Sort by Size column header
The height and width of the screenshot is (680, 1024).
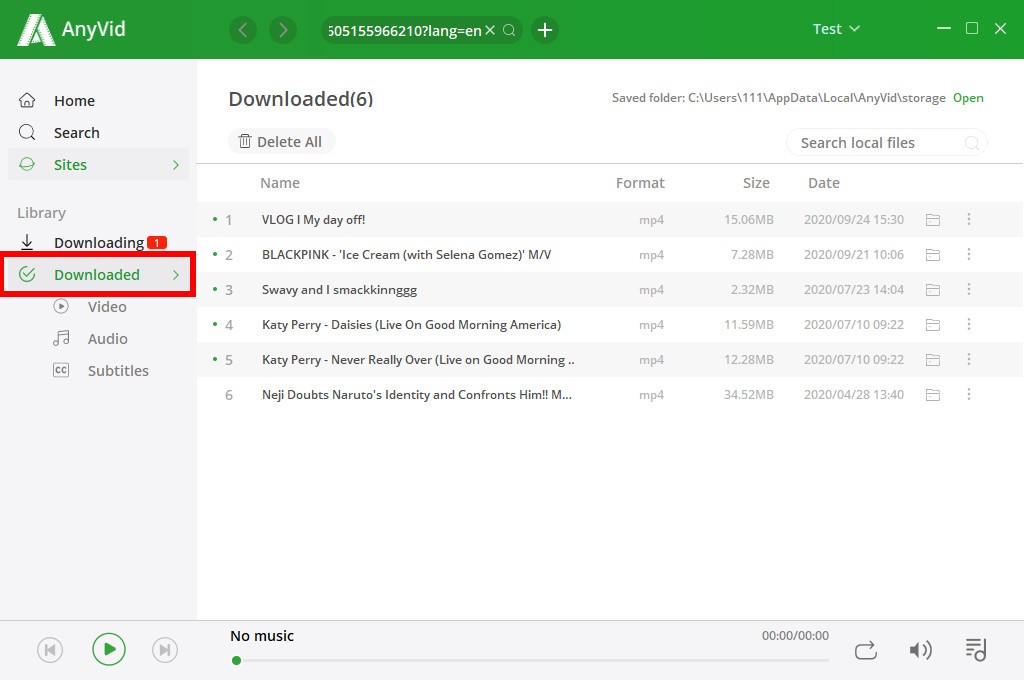tap(756, 183)
